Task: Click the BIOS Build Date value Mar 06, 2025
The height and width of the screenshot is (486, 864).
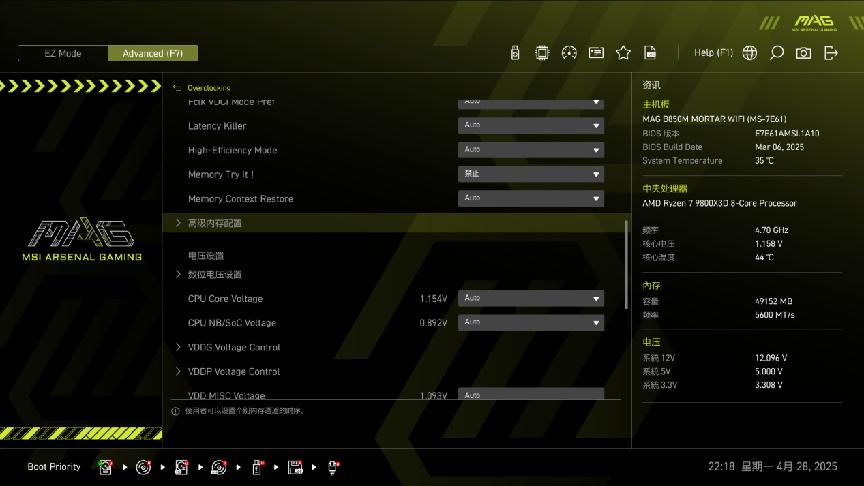Action: (x=779, y=147)
